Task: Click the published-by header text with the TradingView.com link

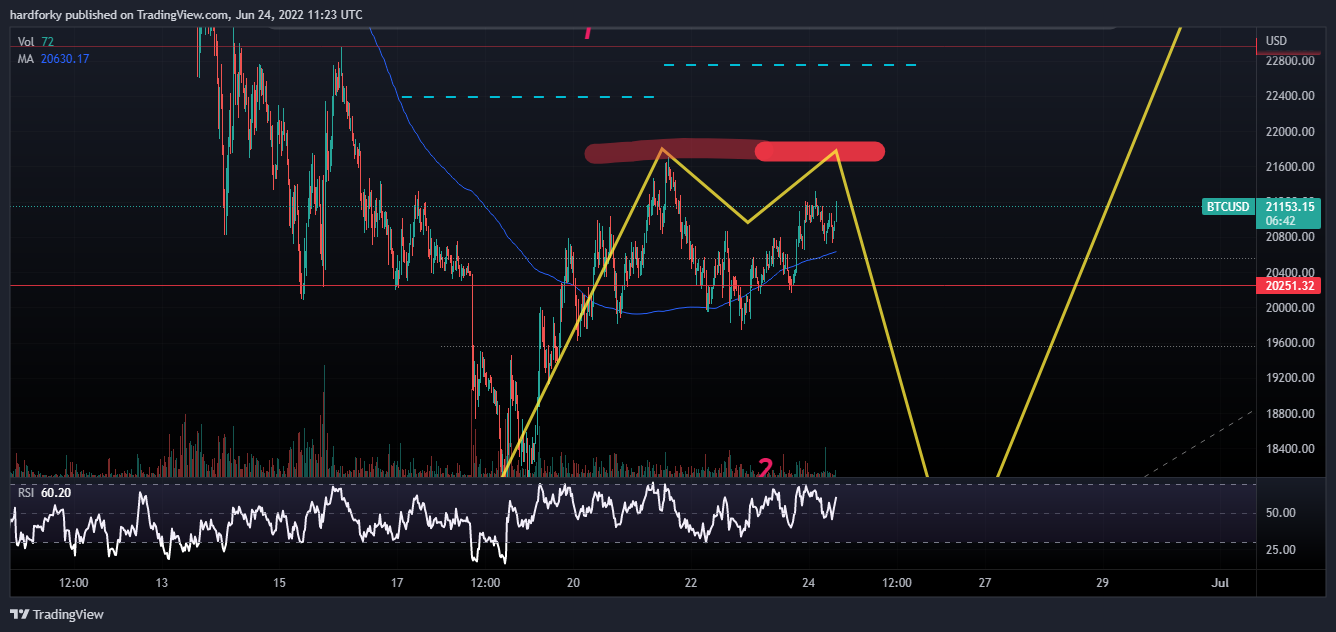Action: 186,15
